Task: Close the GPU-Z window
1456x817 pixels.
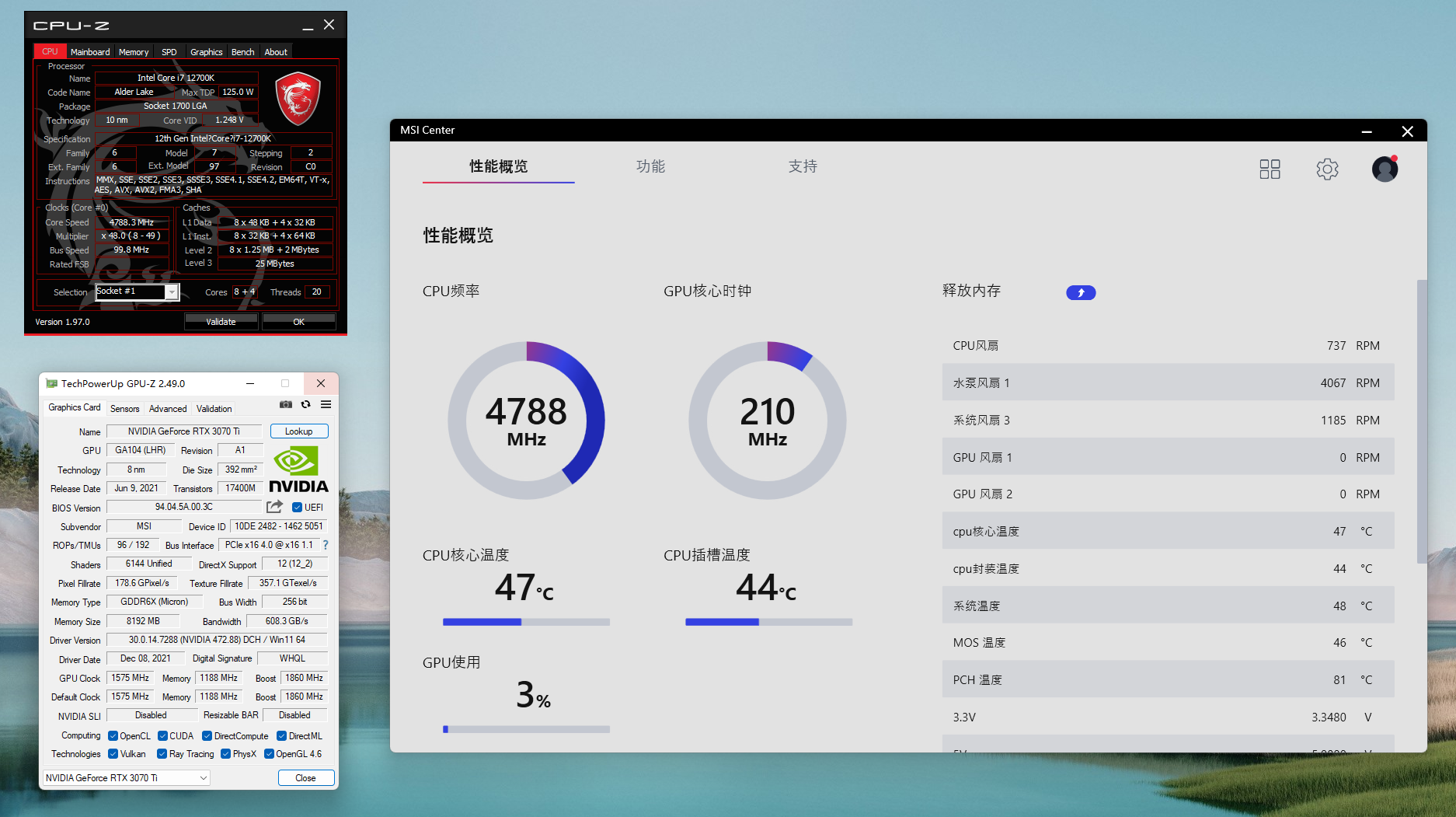Action: coord(321,383)
